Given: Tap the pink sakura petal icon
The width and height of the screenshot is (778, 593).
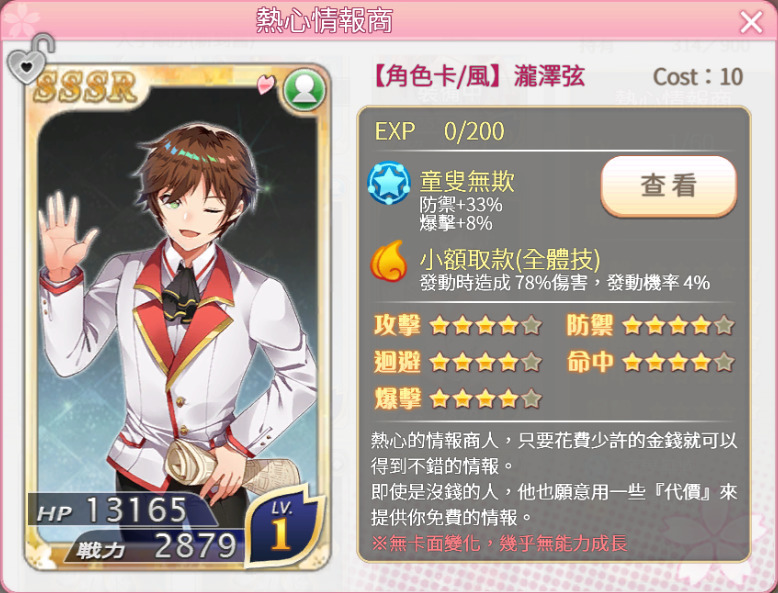Looking at the screenshot, I should pyautogui.click(x=265, y=83).
